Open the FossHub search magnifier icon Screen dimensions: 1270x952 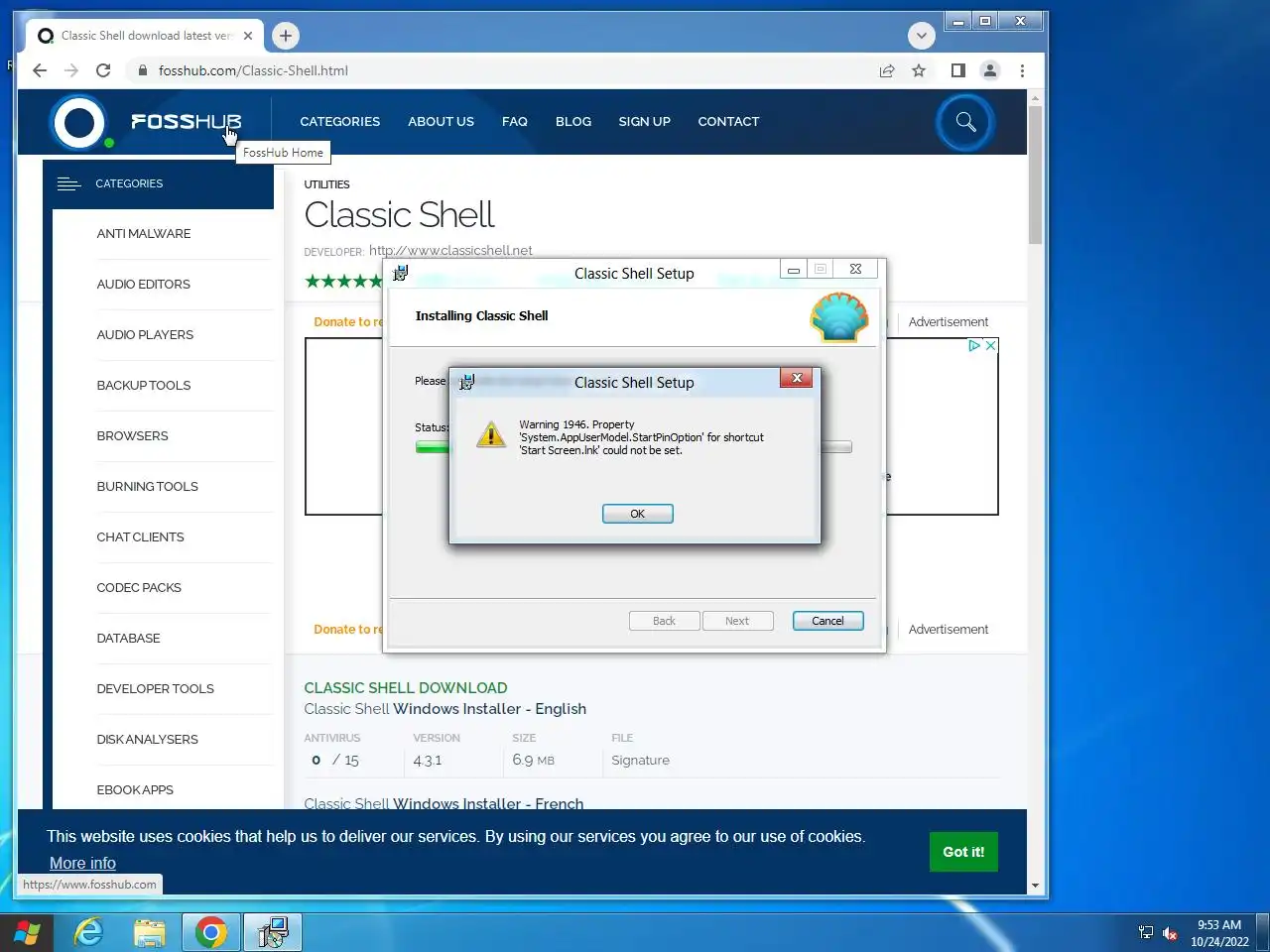coord(965,122)
